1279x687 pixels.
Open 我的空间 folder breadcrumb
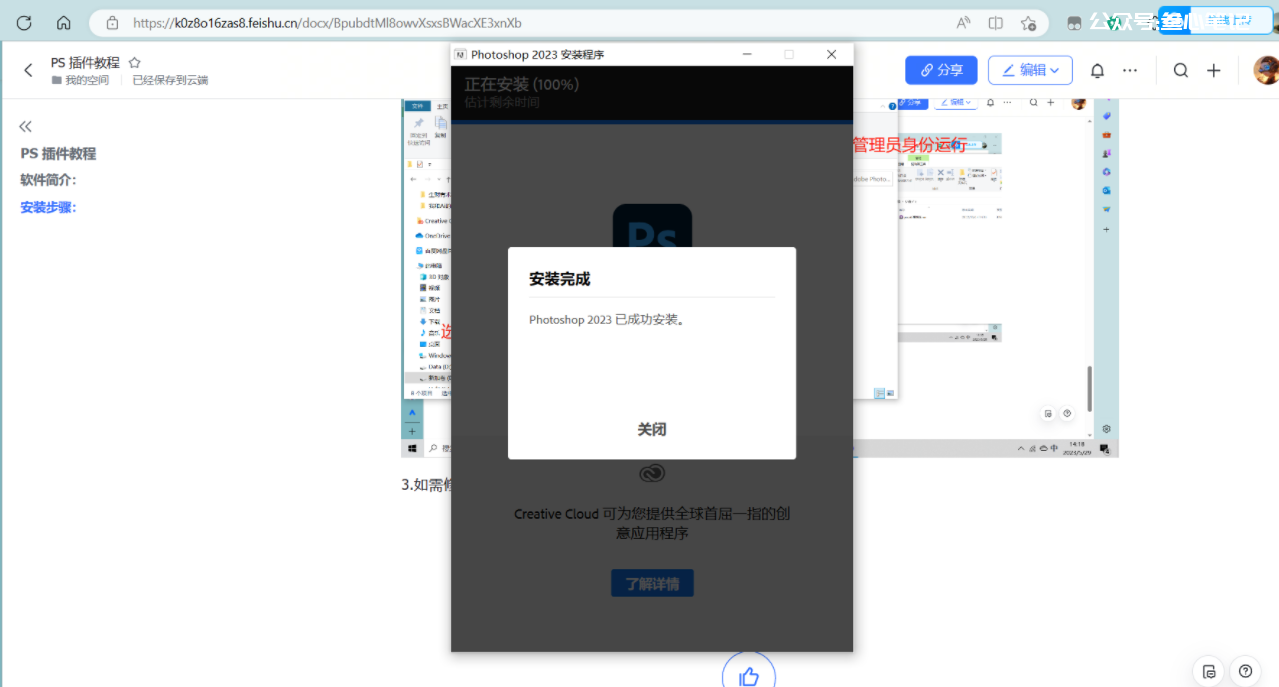pyautogui.click(x=80, y=80)
